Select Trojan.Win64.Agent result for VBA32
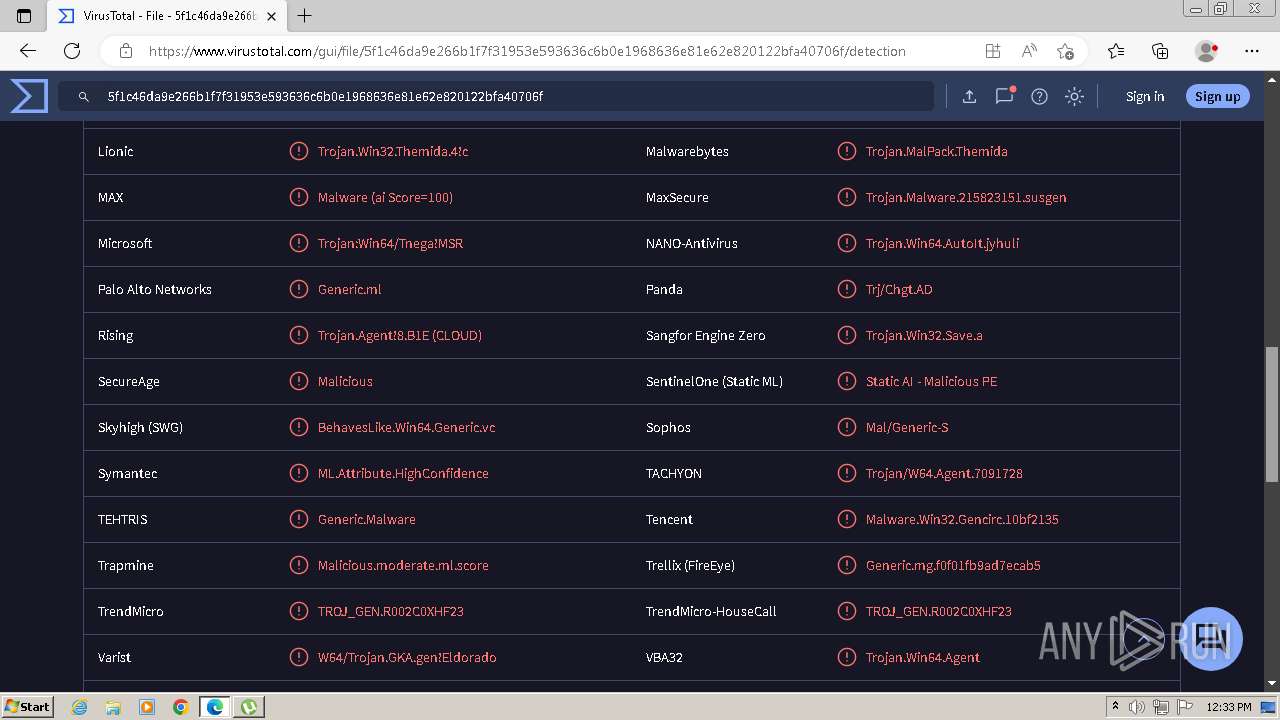The width and height of the screenshot is (1280, 720). click(923, 657)
